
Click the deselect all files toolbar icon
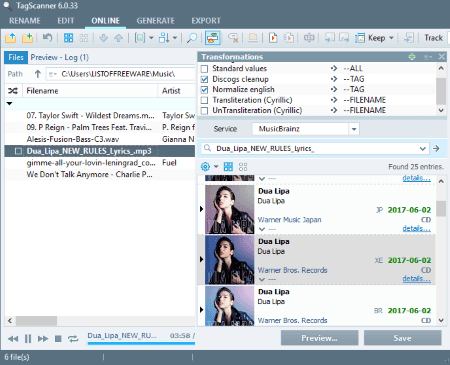tap(84, 38)
